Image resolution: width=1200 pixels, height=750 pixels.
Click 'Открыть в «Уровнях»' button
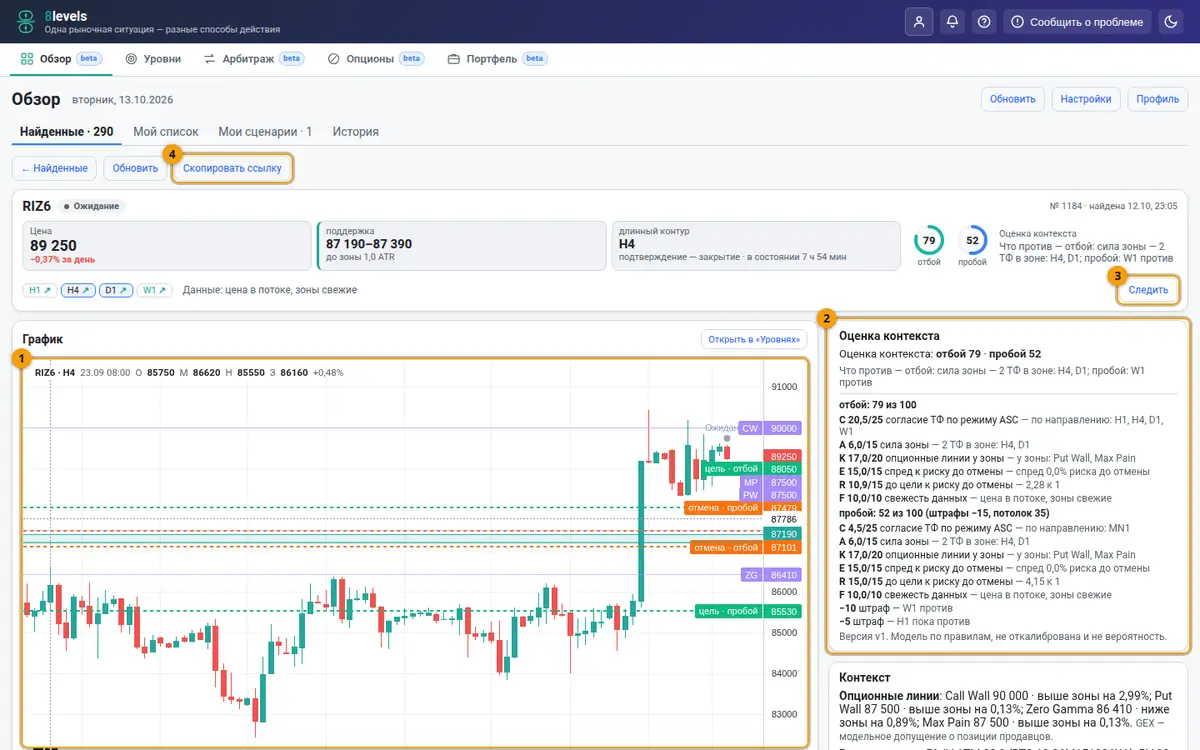click(x=754, y=339)
